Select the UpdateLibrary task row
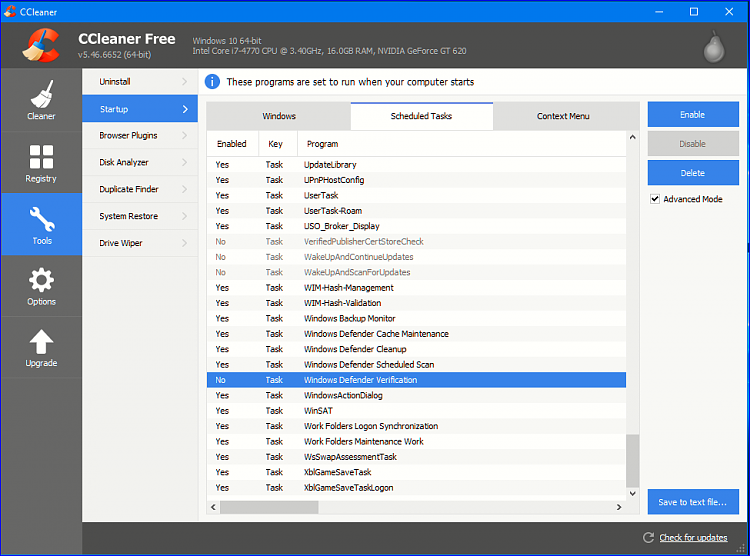750x556 pixels. pos(416,165)
